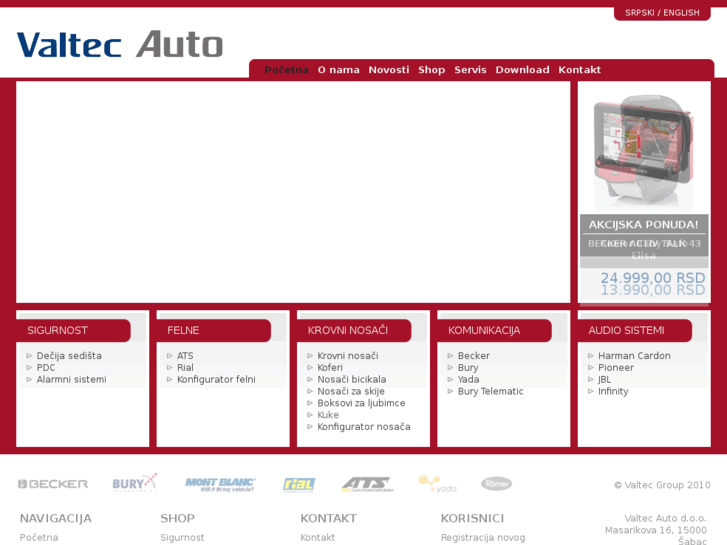Open the KOMUNIKACIJA category header
Screen dimensions: 727x545
495,330
